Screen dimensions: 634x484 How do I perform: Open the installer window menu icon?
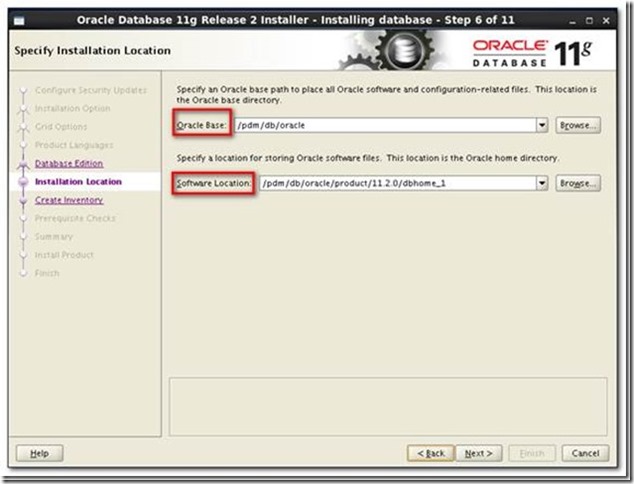click(19, 20)
